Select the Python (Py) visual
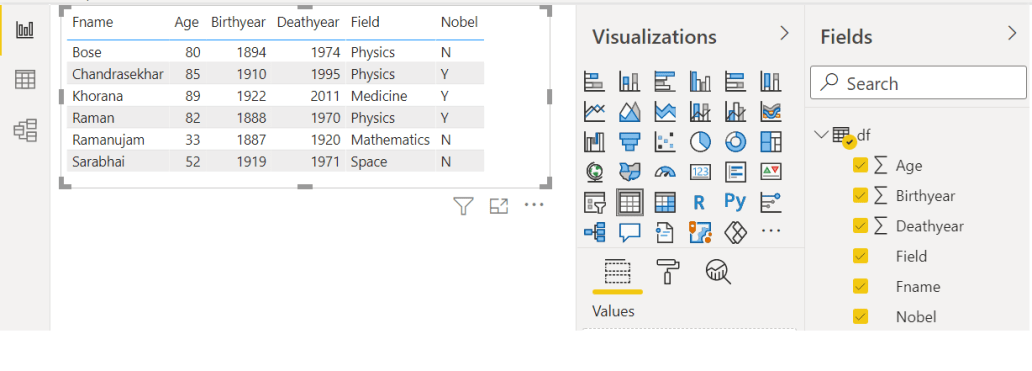Image resolution: width=1032 pixels, height=371 pixels. [x=735, y=201]
